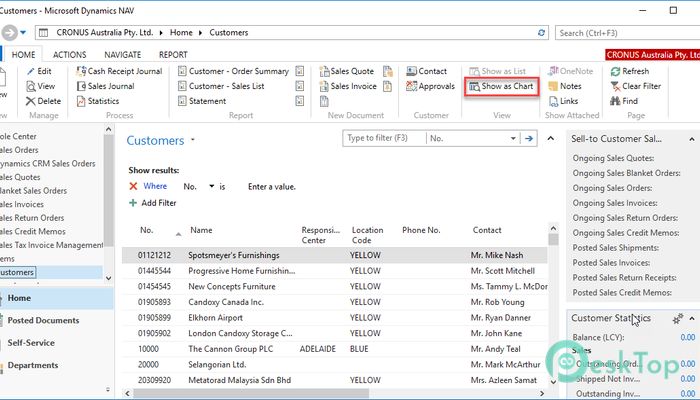
Task: Open the Sales Journal
Action: (105, 86)
